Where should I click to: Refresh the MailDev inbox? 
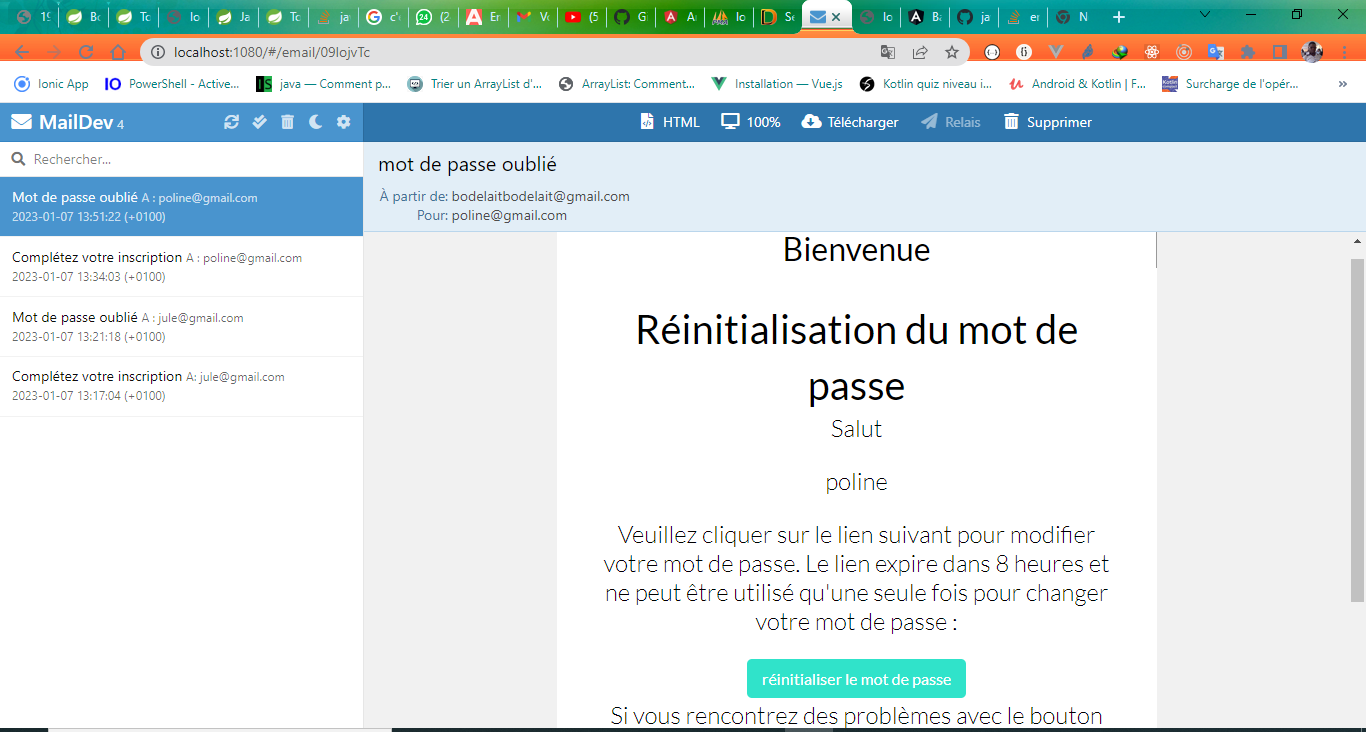click(231, 121)
